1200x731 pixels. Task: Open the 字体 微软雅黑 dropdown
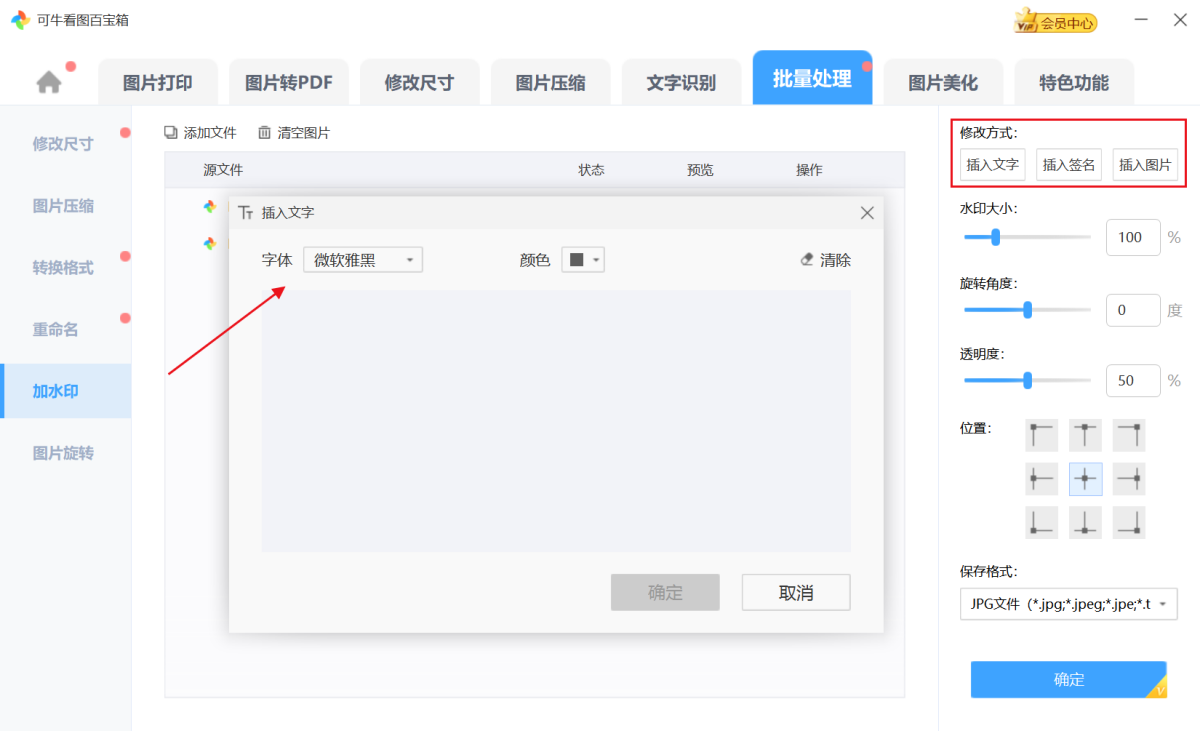363,260
